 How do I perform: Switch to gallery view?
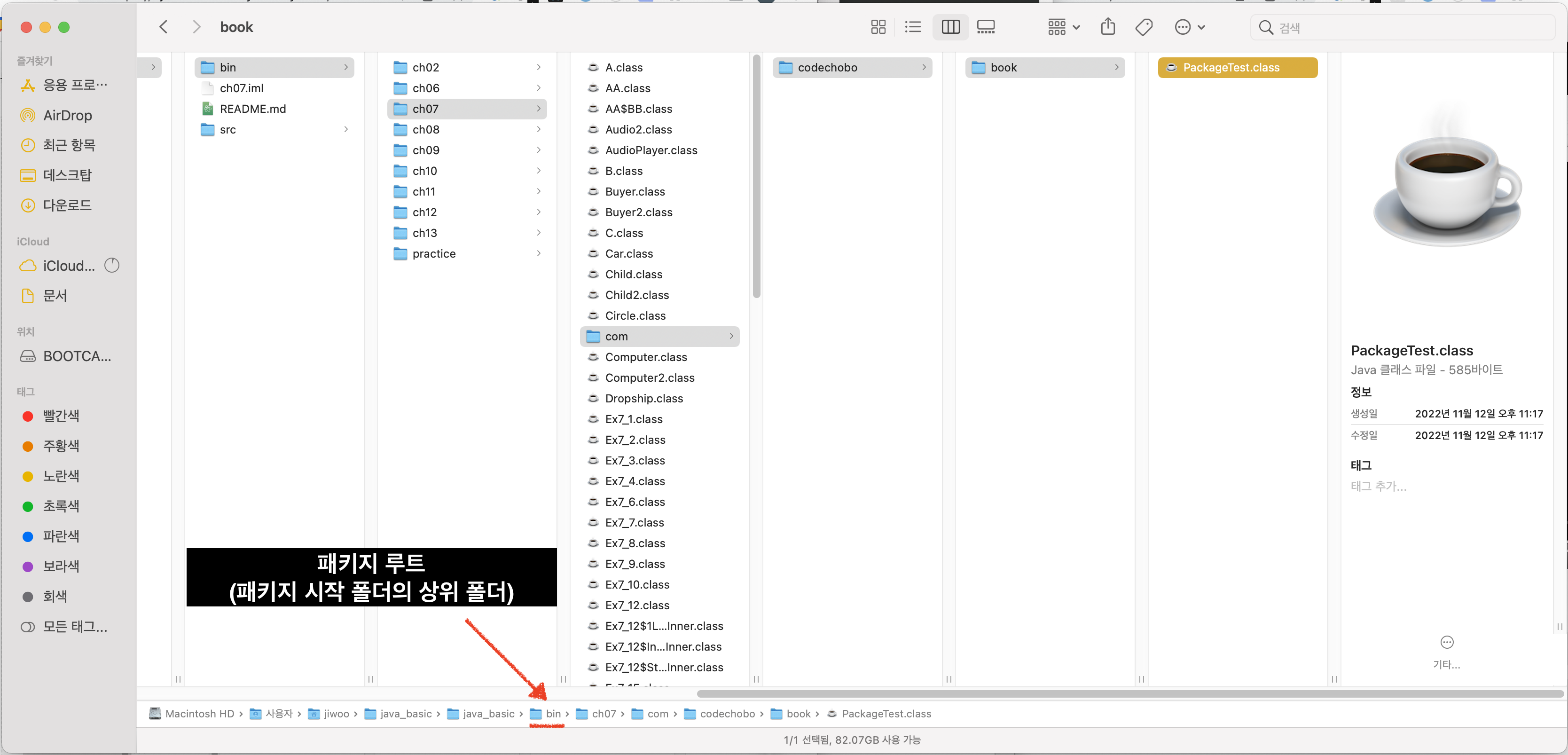pyautogui.click(x=986, y=27)
